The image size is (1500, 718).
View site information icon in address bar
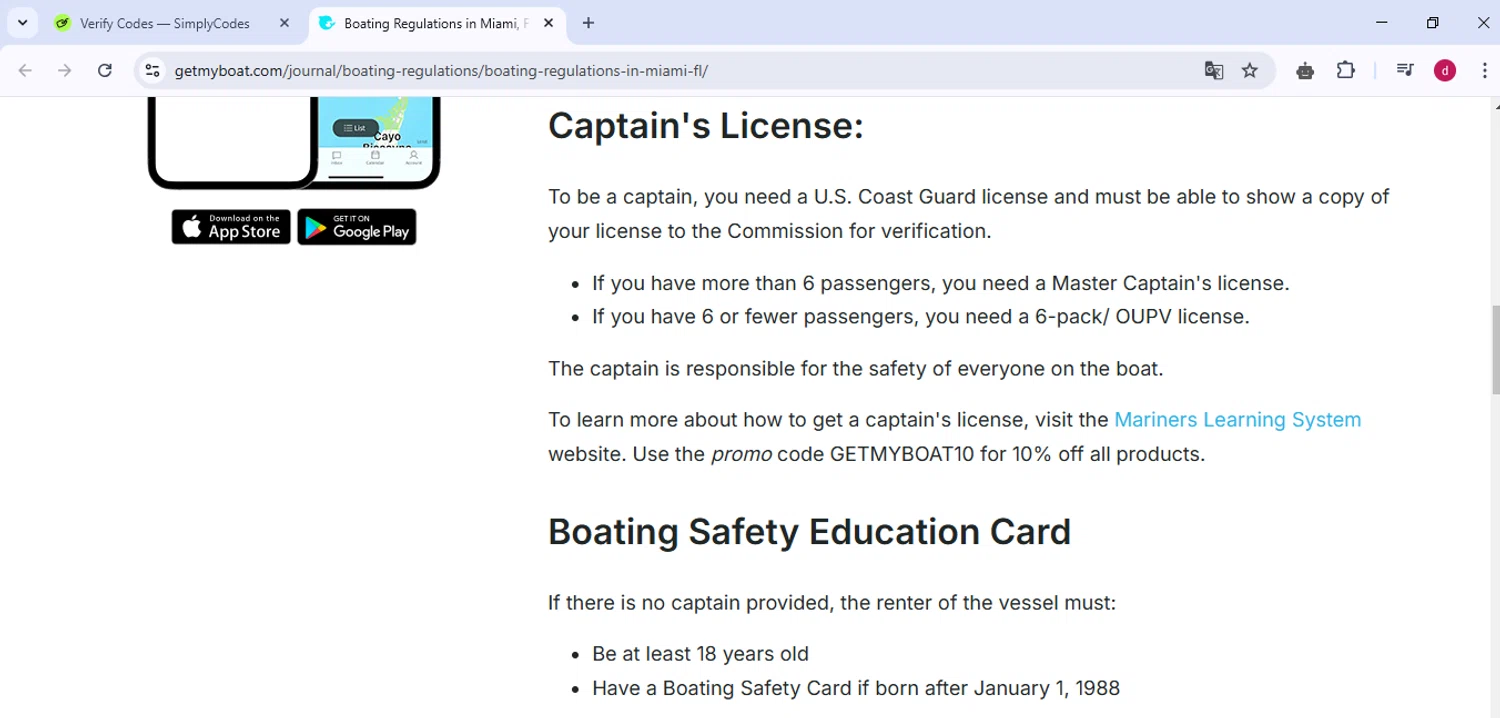point(152,70)
